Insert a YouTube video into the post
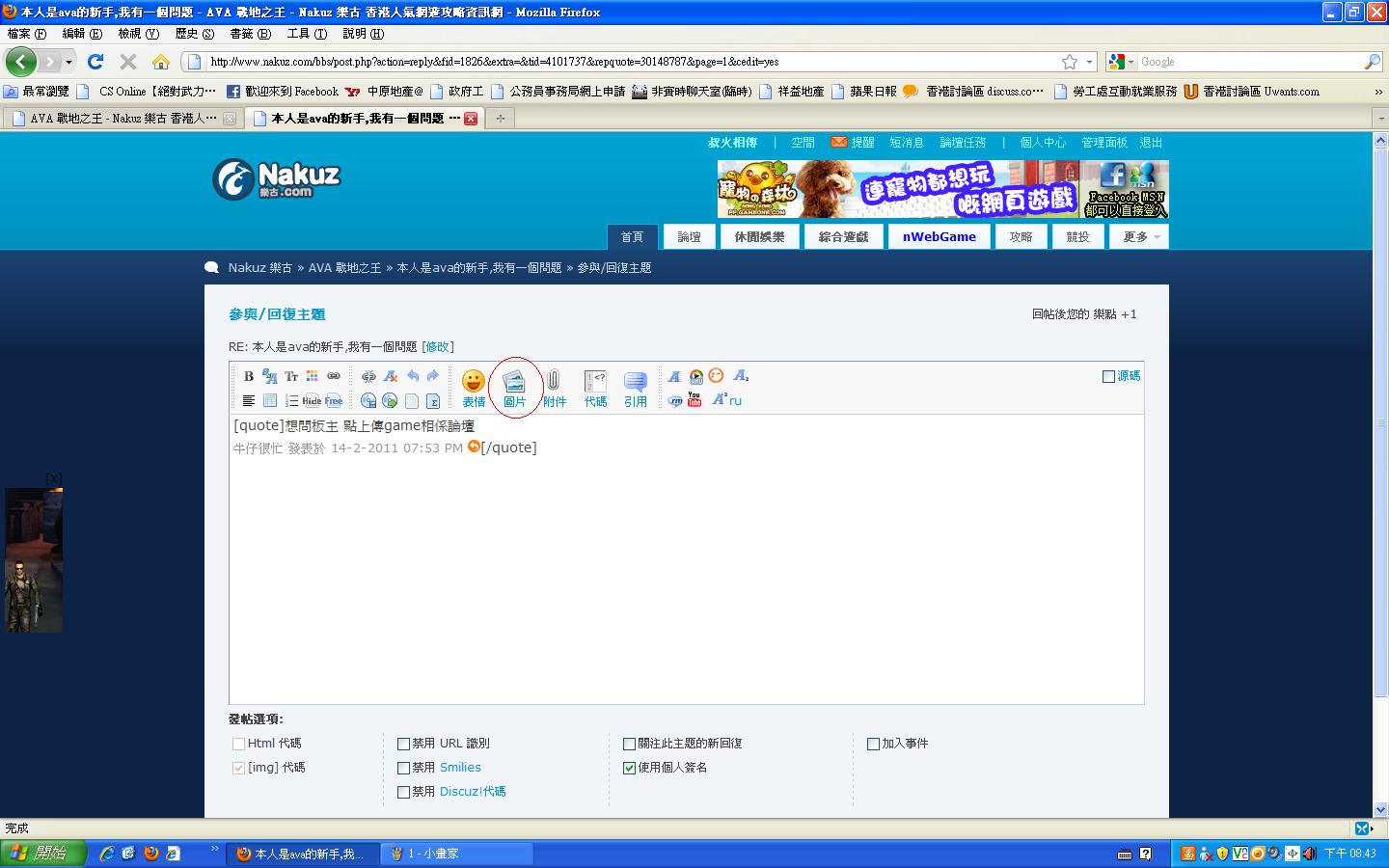1389x868 pixels. 694,399
